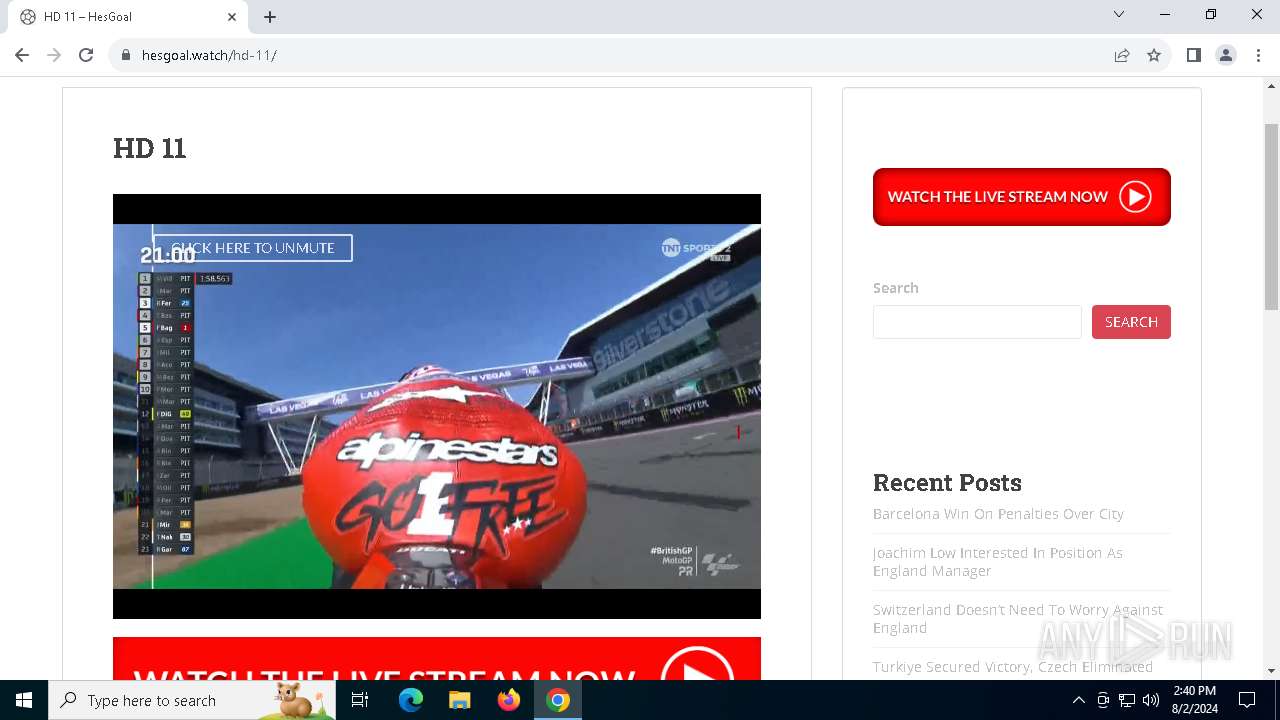Click the site lock icon in address bar

click(126, 56)
